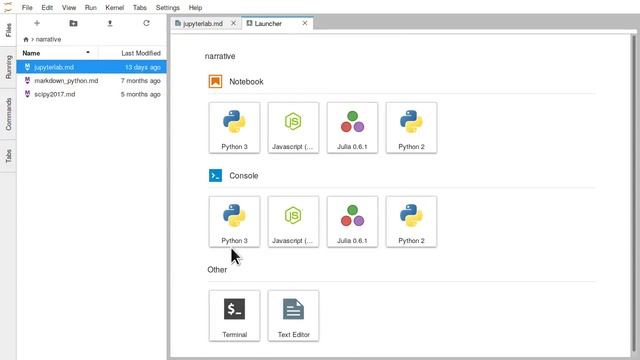Launch a Python 3 notebook
This screenshot has height=360, width=640.
click(234, 128)
